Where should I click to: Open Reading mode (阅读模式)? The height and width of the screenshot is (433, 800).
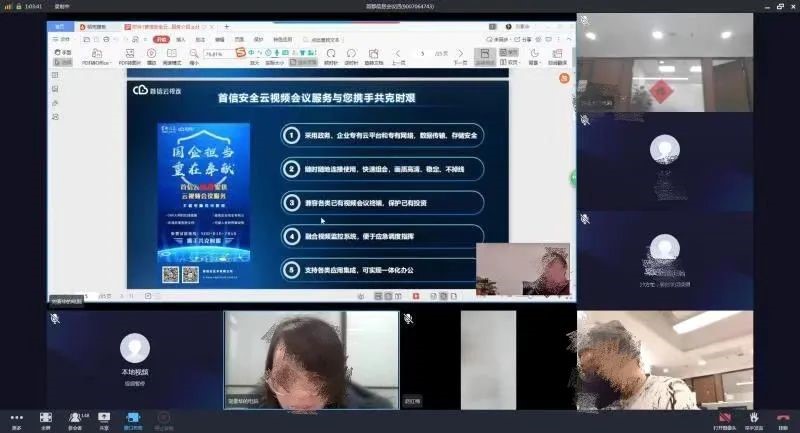(172, 56)
